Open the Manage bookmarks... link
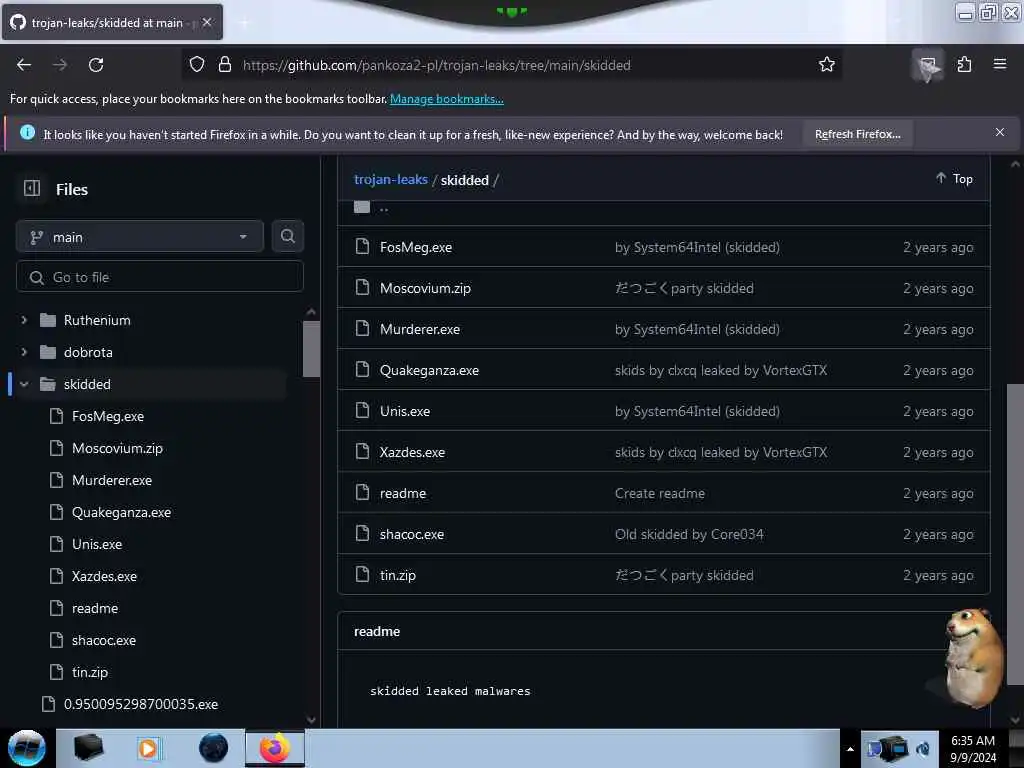Image resolution: width=1024 pixels, height=768 pixels. (x=447, y=99)
